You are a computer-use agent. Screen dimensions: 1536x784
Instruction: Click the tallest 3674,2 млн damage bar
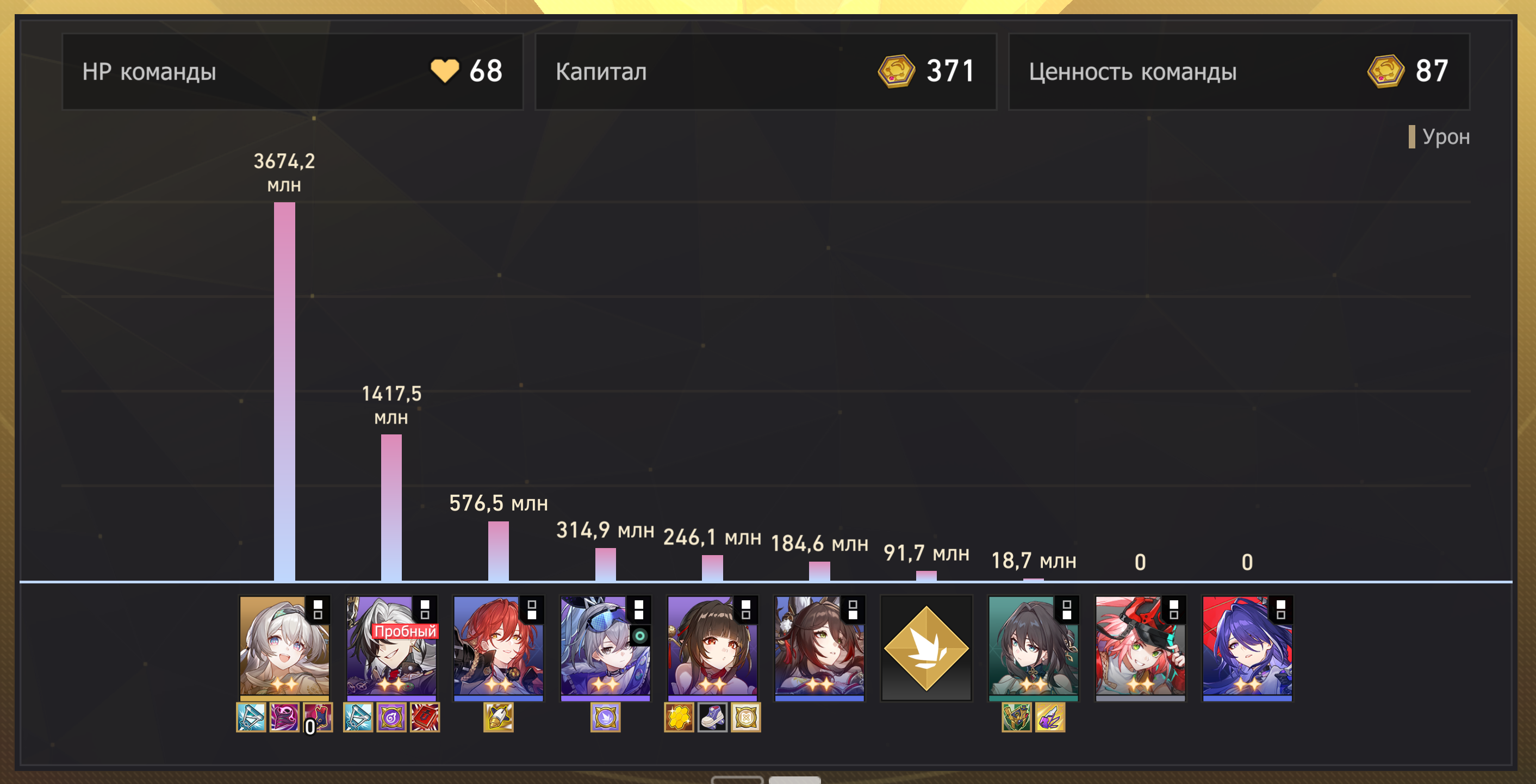[x=284, y=391]
